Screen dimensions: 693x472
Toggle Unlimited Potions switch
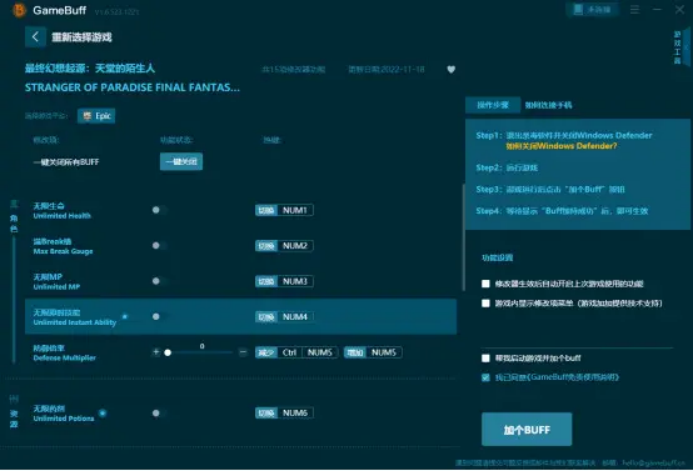point(160,413)
